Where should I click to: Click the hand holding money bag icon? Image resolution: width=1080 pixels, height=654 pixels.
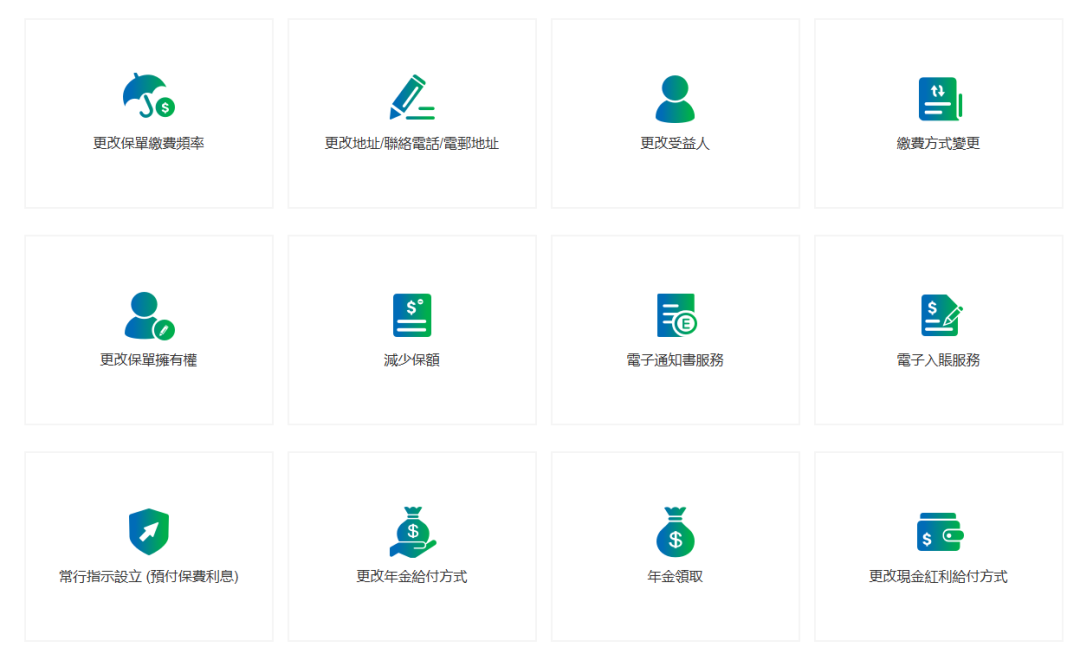[x=412, y=531]
